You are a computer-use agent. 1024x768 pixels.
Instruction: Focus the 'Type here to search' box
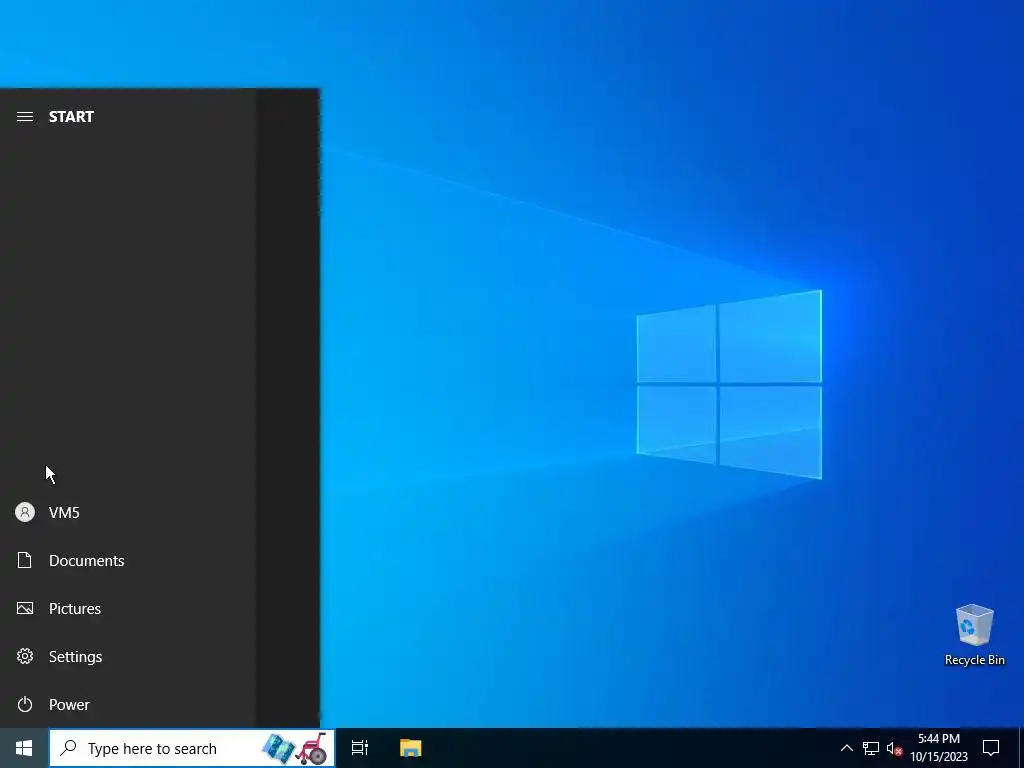click(191, 748)
